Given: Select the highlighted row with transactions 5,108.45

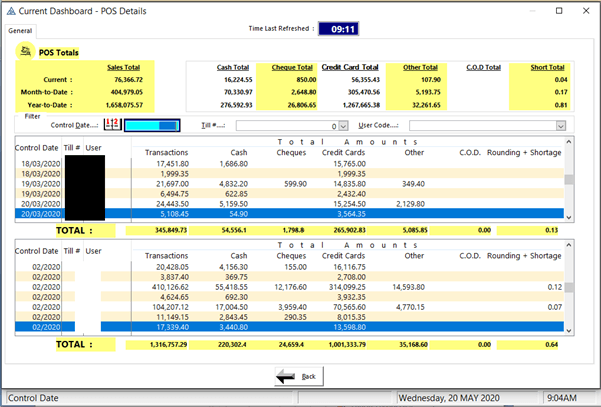Looking at the screenshot, I should tap(289, 213).
